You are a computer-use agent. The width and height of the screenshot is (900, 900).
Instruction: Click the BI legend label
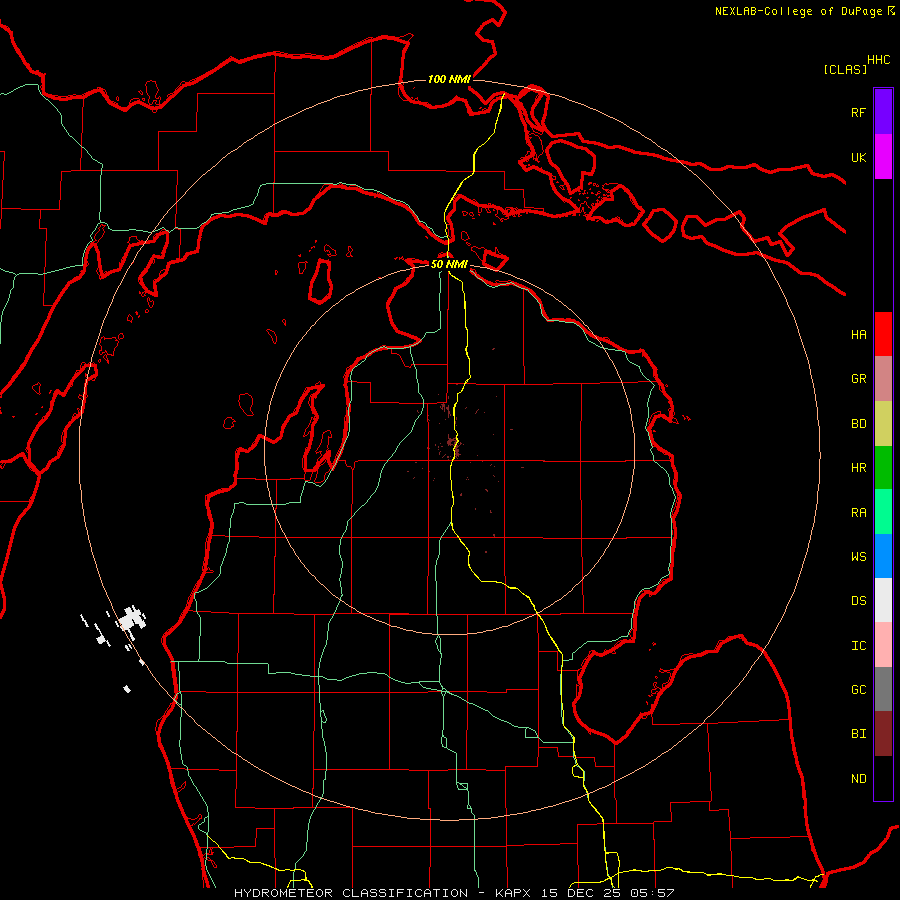[x=858, y=734]
